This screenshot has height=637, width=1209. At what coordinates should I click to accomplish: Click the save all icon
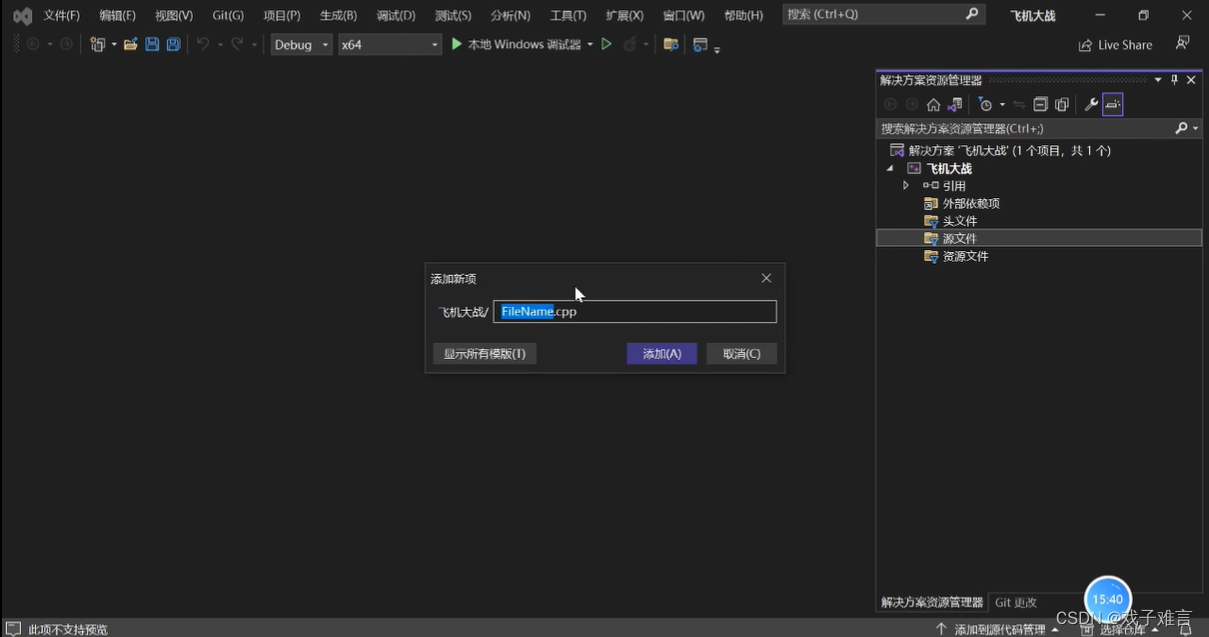tap(173, 45)
